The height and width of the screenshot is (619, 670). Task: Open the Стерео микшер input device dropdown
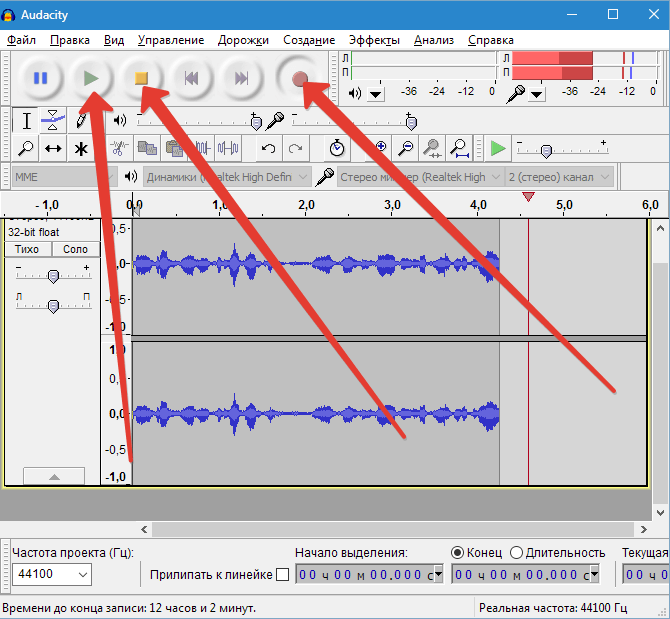click(x=420, y=177)
